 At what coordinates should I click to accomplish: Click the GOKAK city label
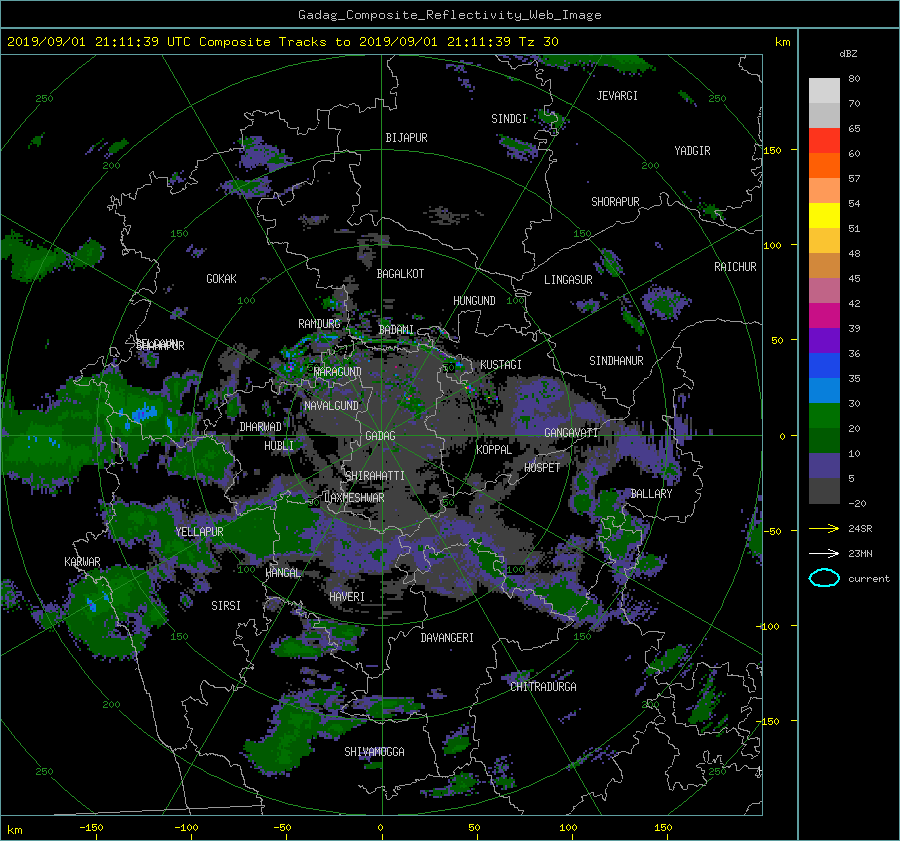click(x=222, y=279)
